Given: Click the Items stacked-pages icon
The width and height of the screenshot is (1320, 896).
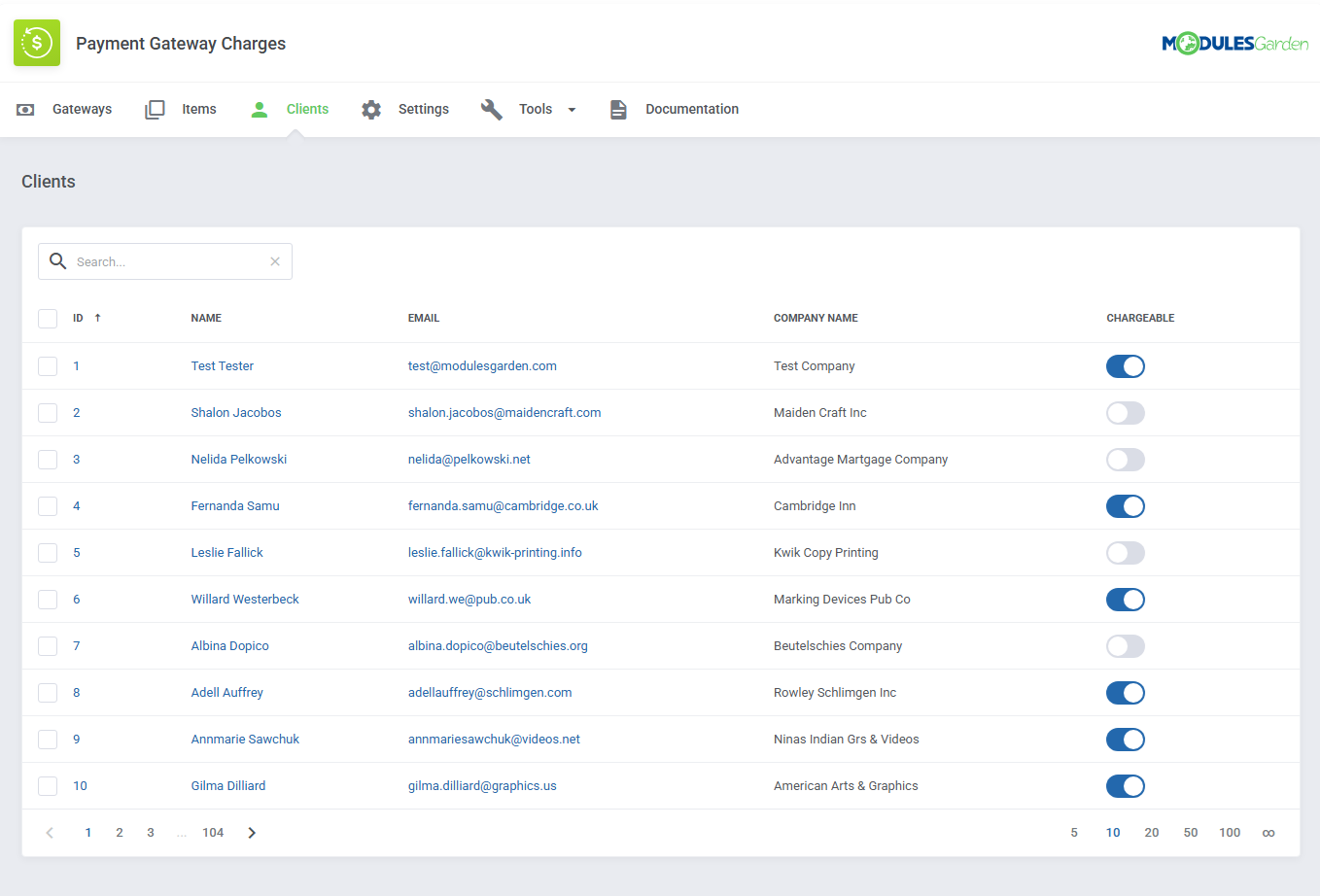Looking at the screenshot, I should click(x=154, y=109).
